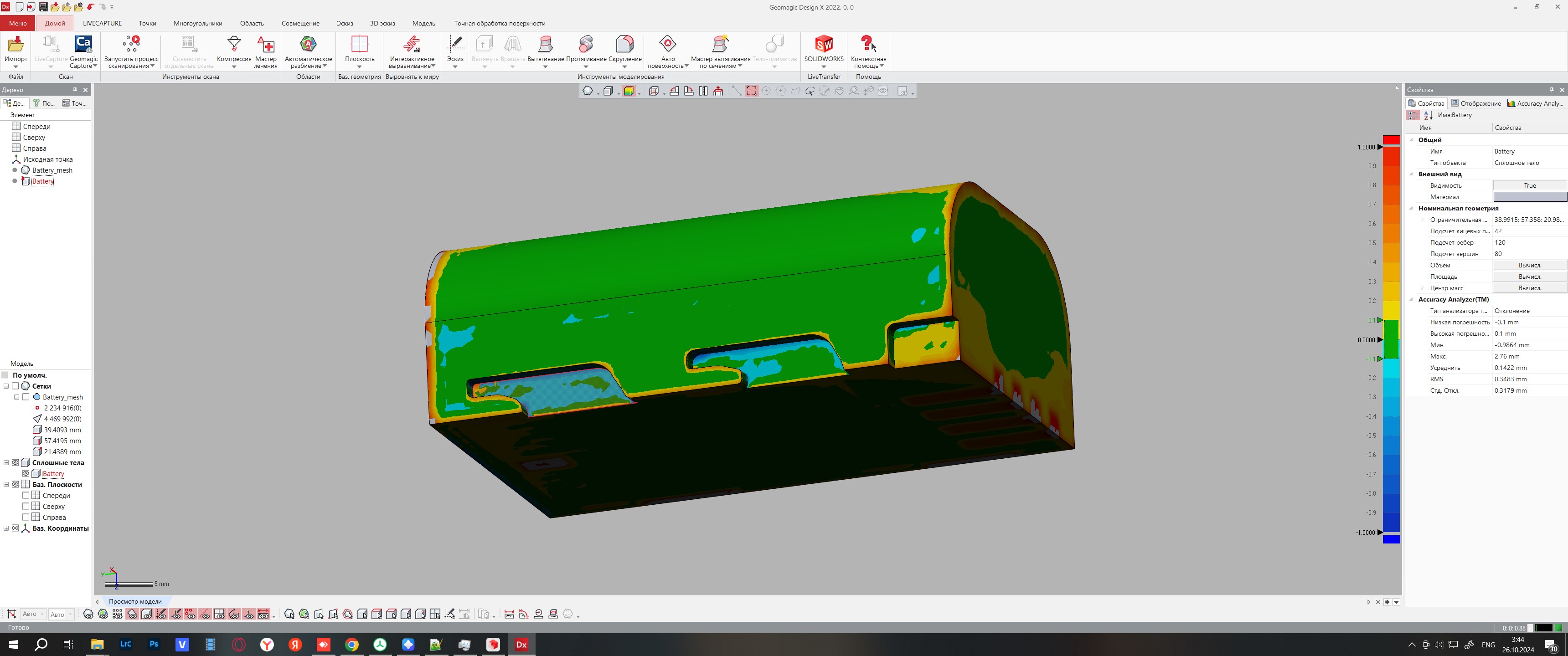Collapse the Сплошные тела tree node
Image resolution: width=1568 pixels, height=656 pixels.
tap(6, 462)
